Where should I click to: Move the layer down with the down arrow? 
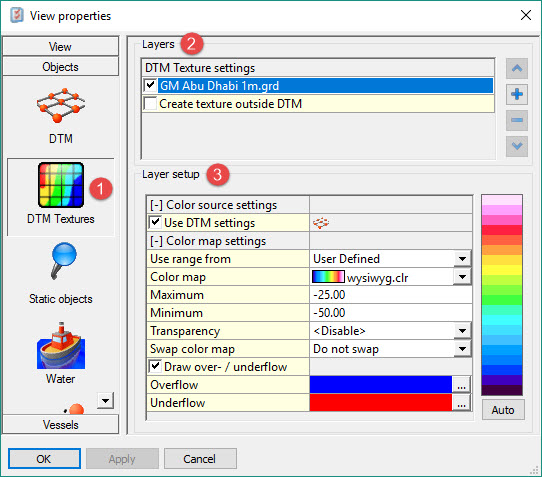point(517,146)
